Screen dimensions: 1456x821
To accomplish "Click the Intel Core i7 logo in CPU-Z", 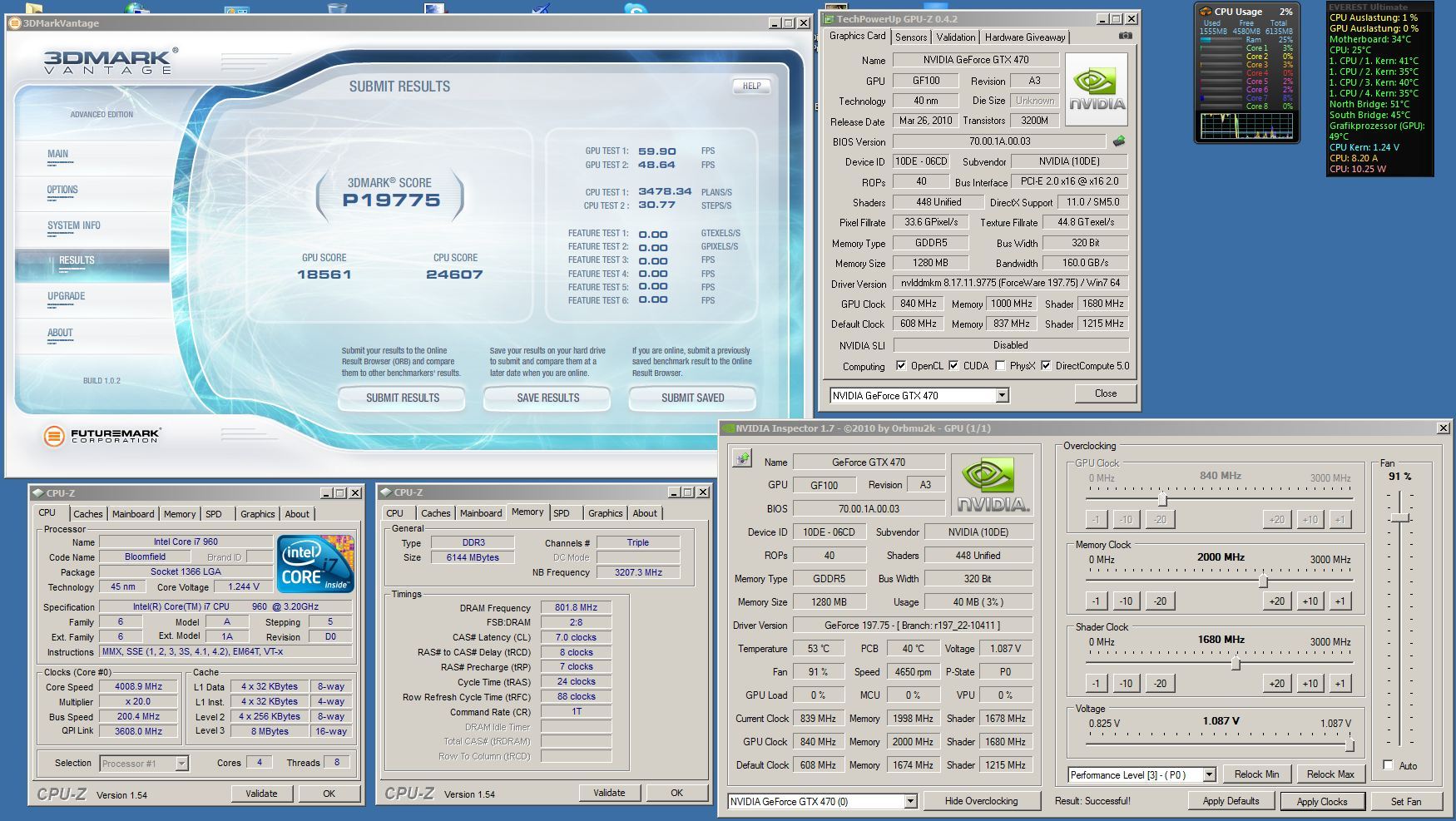I will 316,564.
